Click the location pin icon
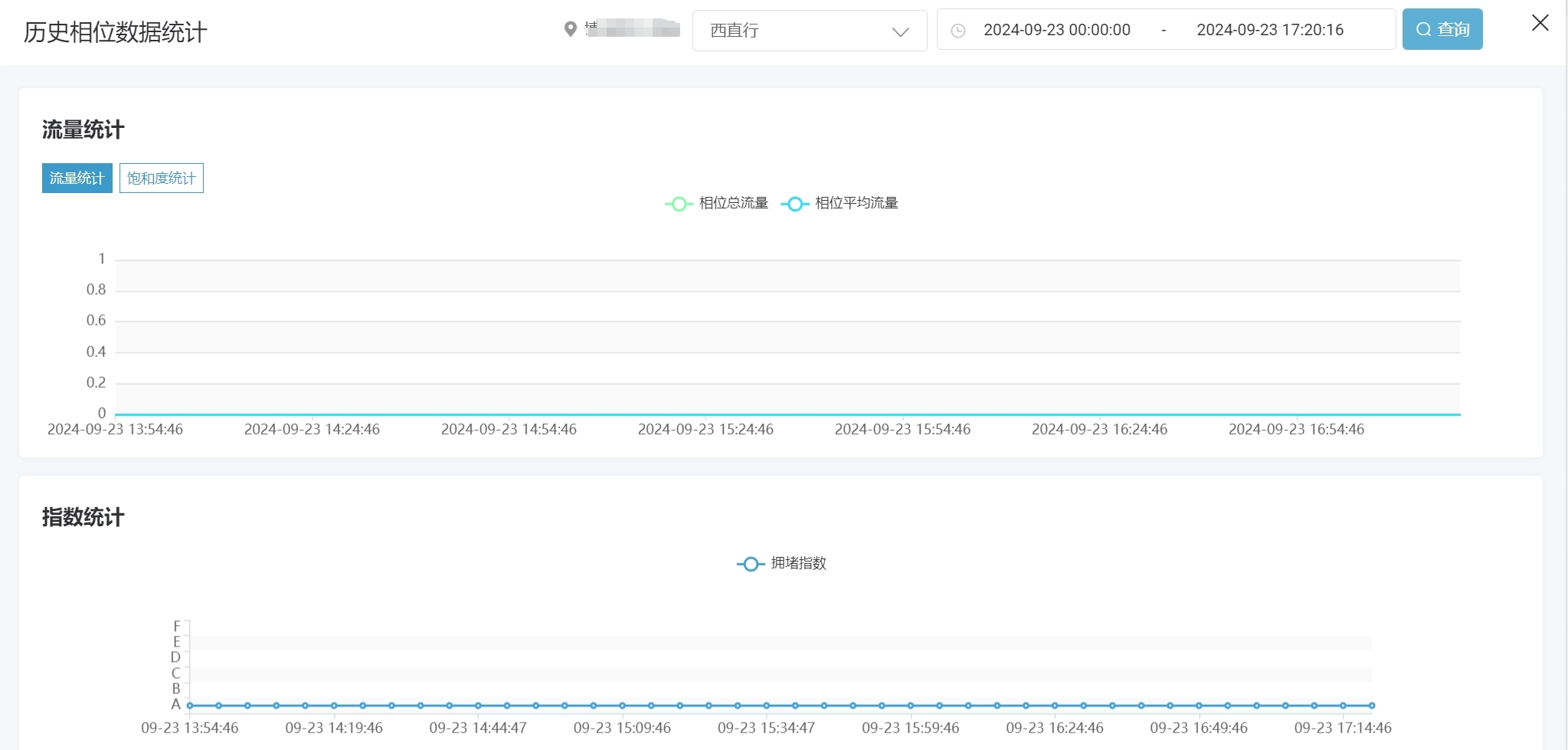Viewport: 1568px width, 750px height. [x=570, y=29]
